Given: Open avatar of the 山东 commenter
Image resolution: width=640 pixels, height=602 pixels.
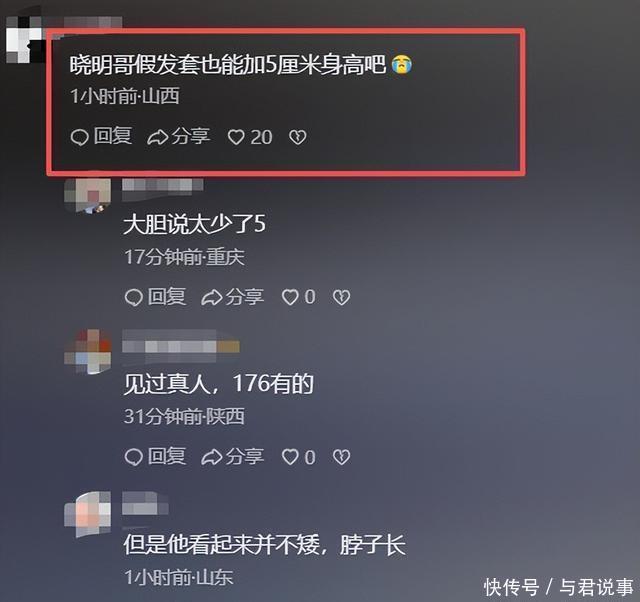Looking at the screenshot, I should pyautogui.click(x=88, y=513).
